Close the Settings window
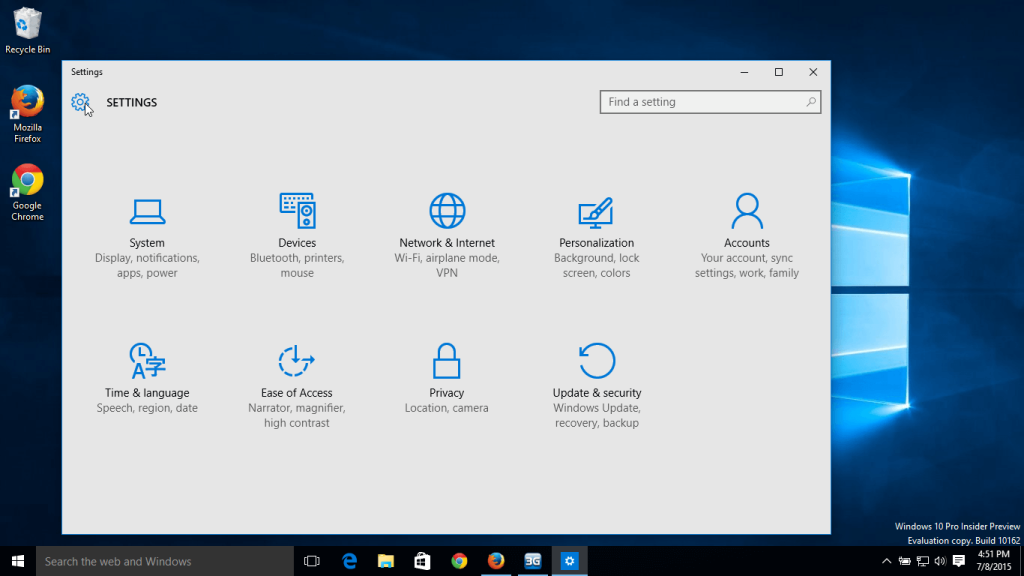Viewport: 1024px width, 576px height. pyautogui.click(x=813, y=72)
